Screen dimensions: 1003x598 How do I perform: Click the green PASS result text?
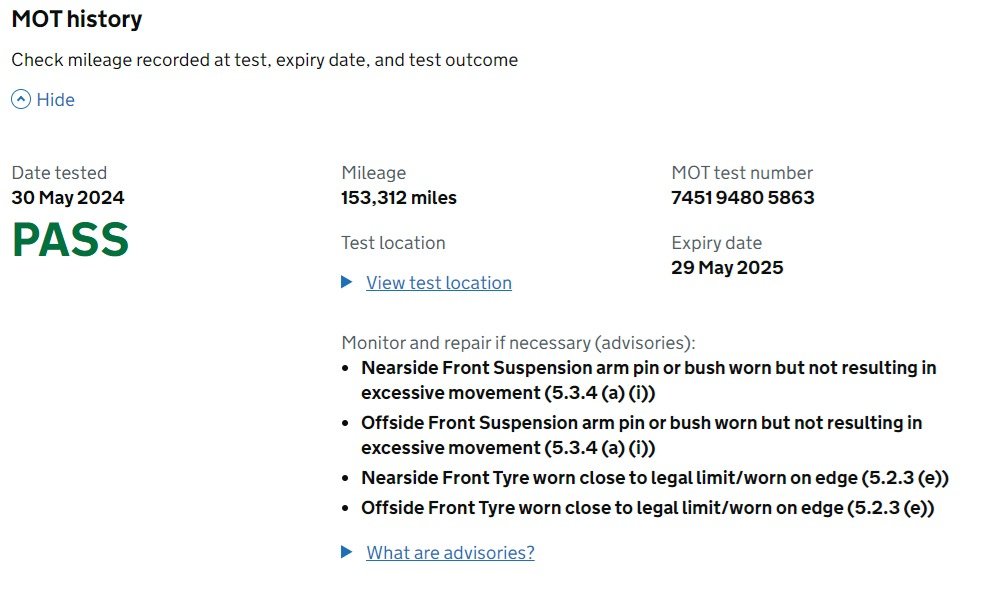(x=70, y=240)
